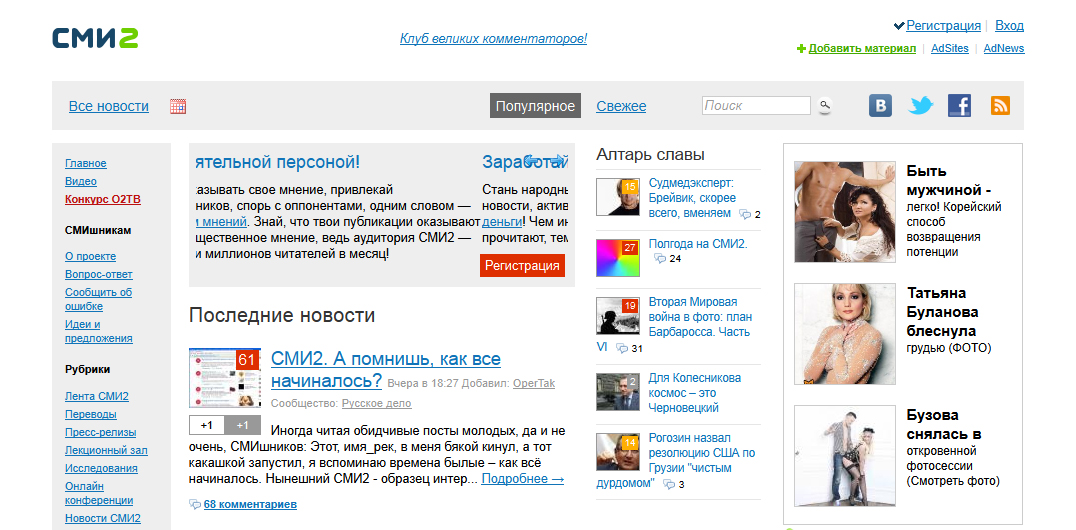Click the green plus icon by Добавить материал

[x=801, y=49]
